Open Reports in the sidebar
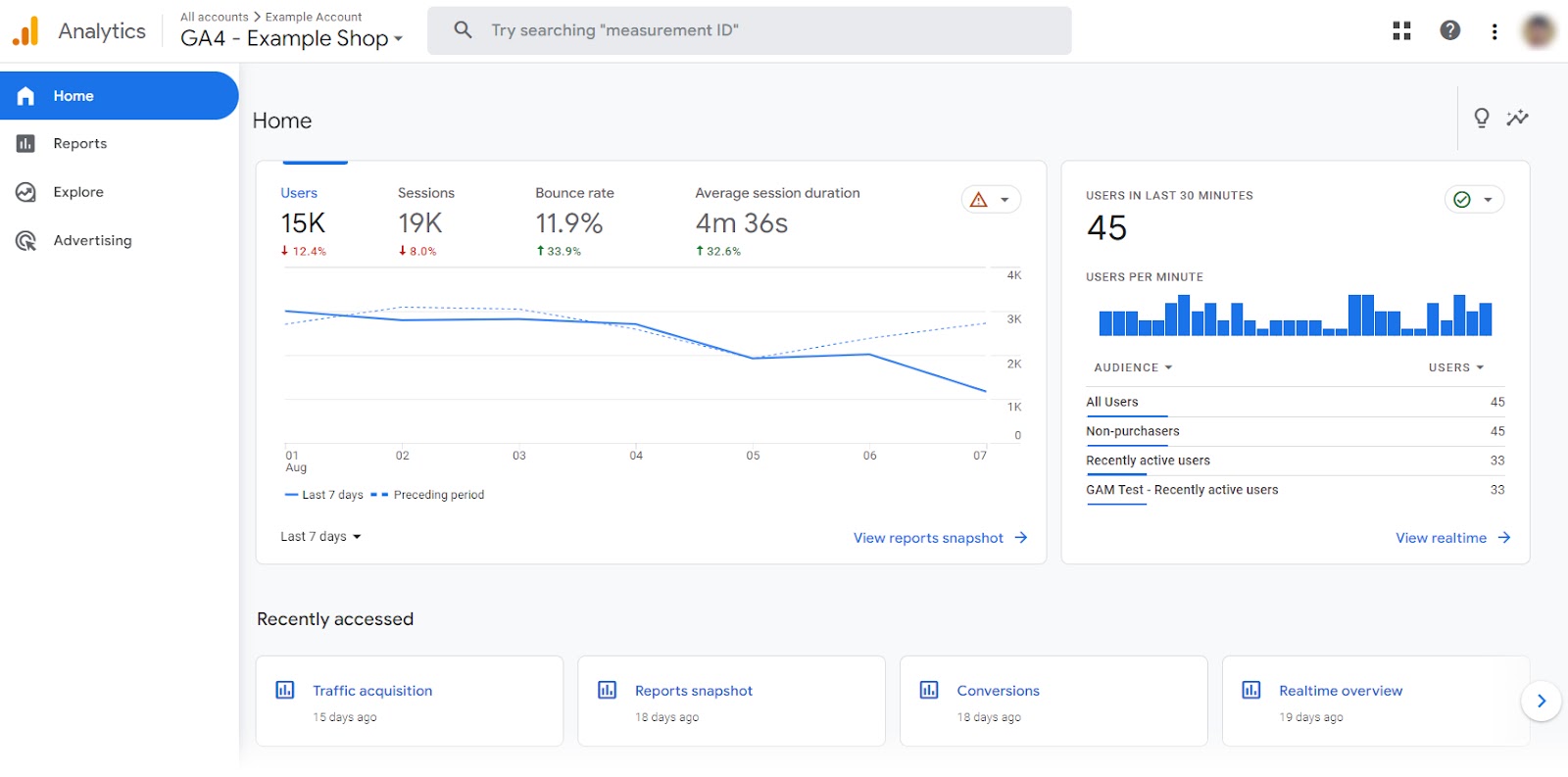Image resolution: width=1568 pixels, height=777 pixels. [80, 144]
